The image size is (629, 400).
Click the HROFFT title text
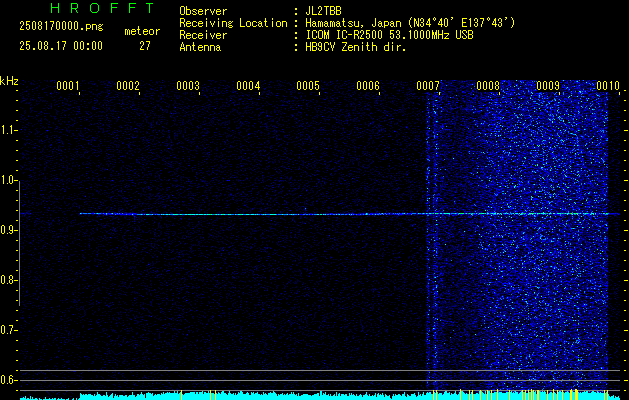click(x=102, y=8)
